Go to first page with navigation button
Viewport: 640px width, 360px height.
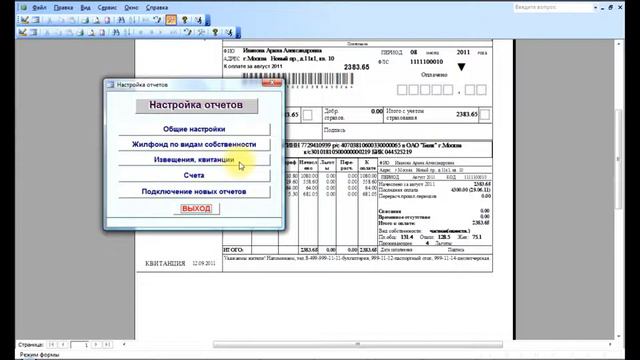(51, 345)
